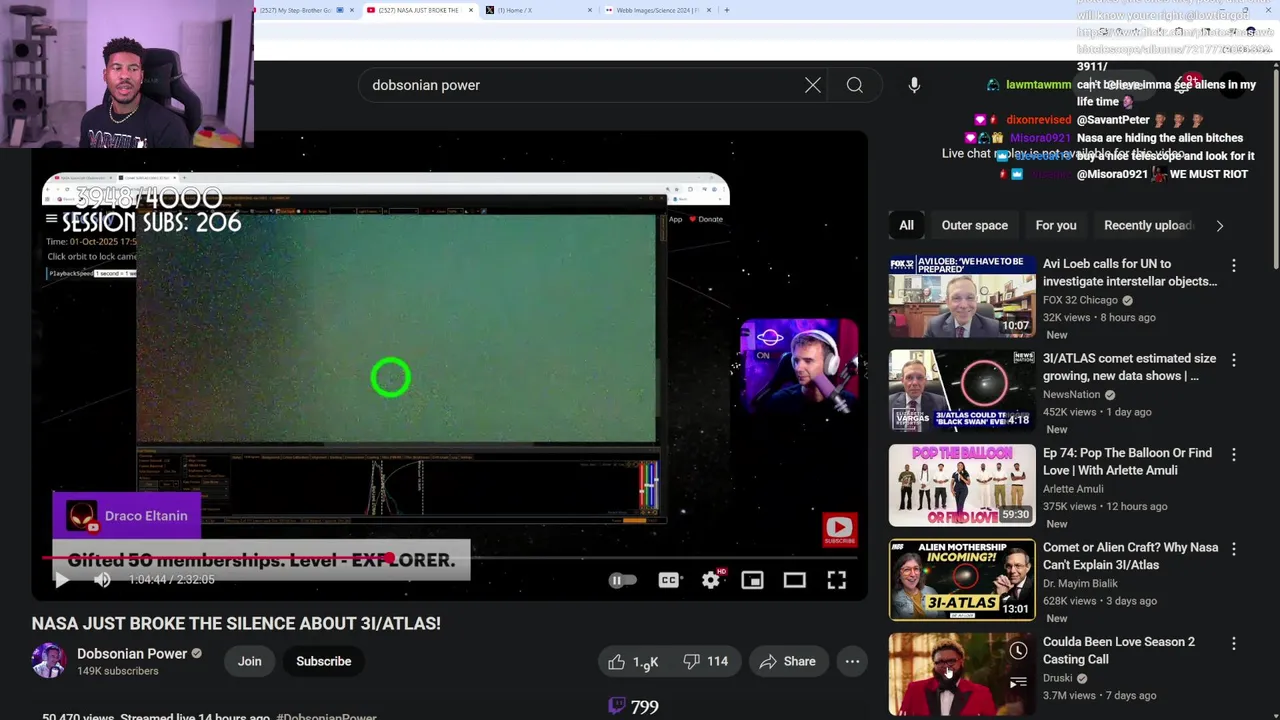Open options for Pop The Balloon video

click(x=1233, y=454)
